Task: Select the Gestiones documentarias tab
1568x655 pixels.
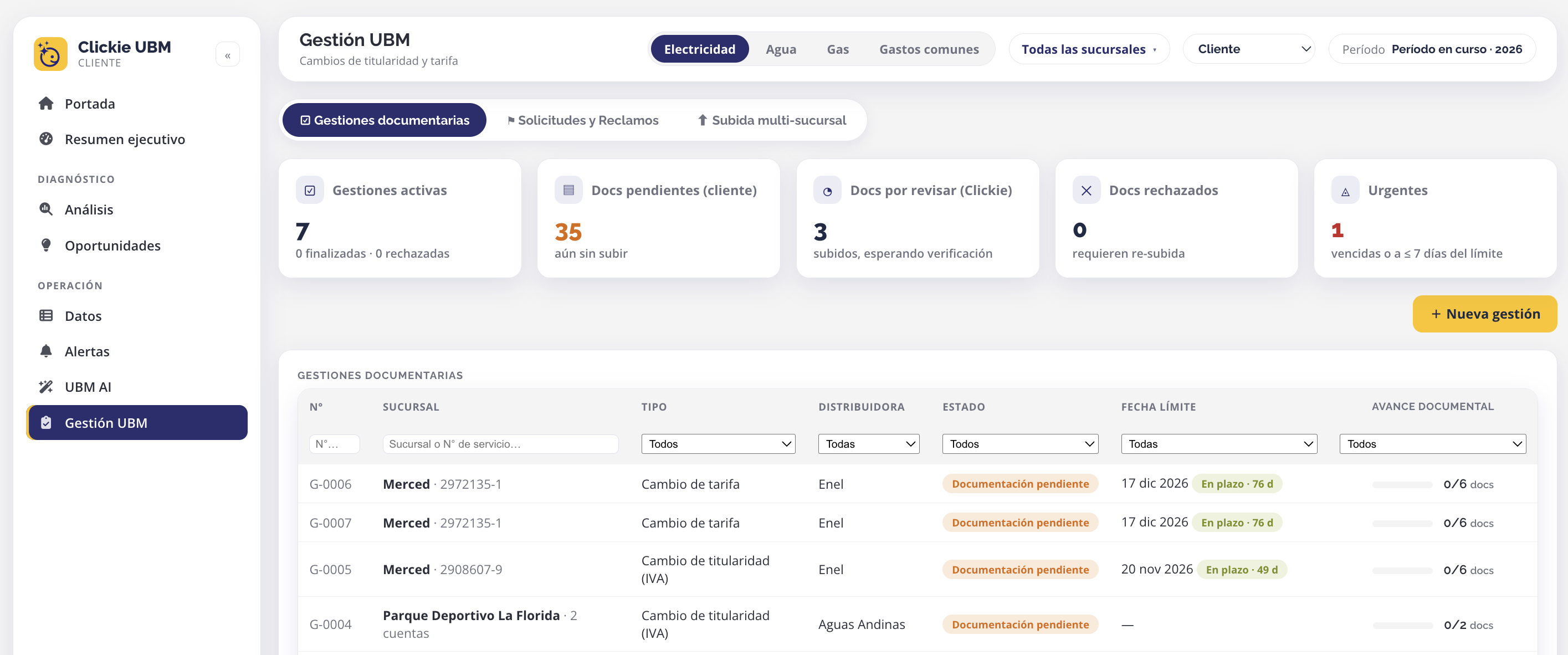Action: coord(385,121)
